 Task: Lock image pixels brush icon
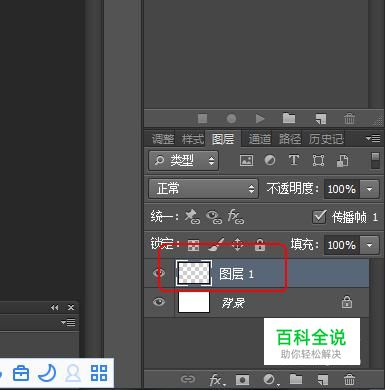click(215, 244)
